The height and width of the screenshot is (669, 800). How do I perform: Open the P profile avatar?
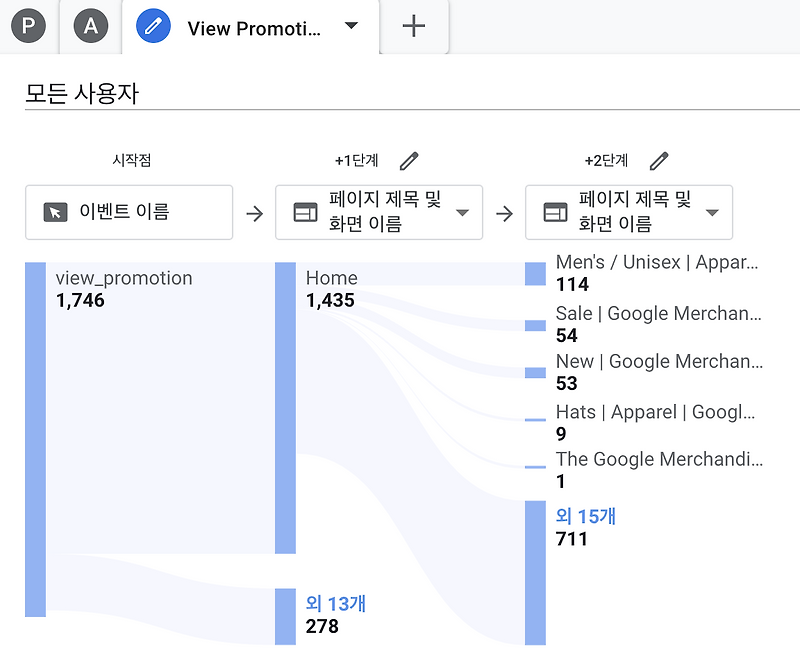29,26
